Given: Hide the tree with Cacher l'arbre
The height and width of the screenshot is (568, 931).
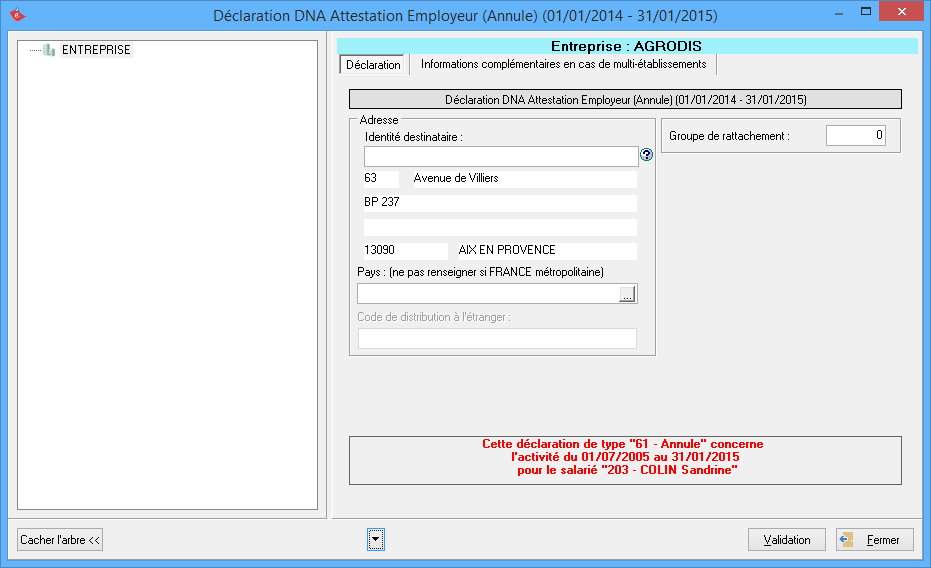Looking at the screenshot, I should [x=60, y=540].
